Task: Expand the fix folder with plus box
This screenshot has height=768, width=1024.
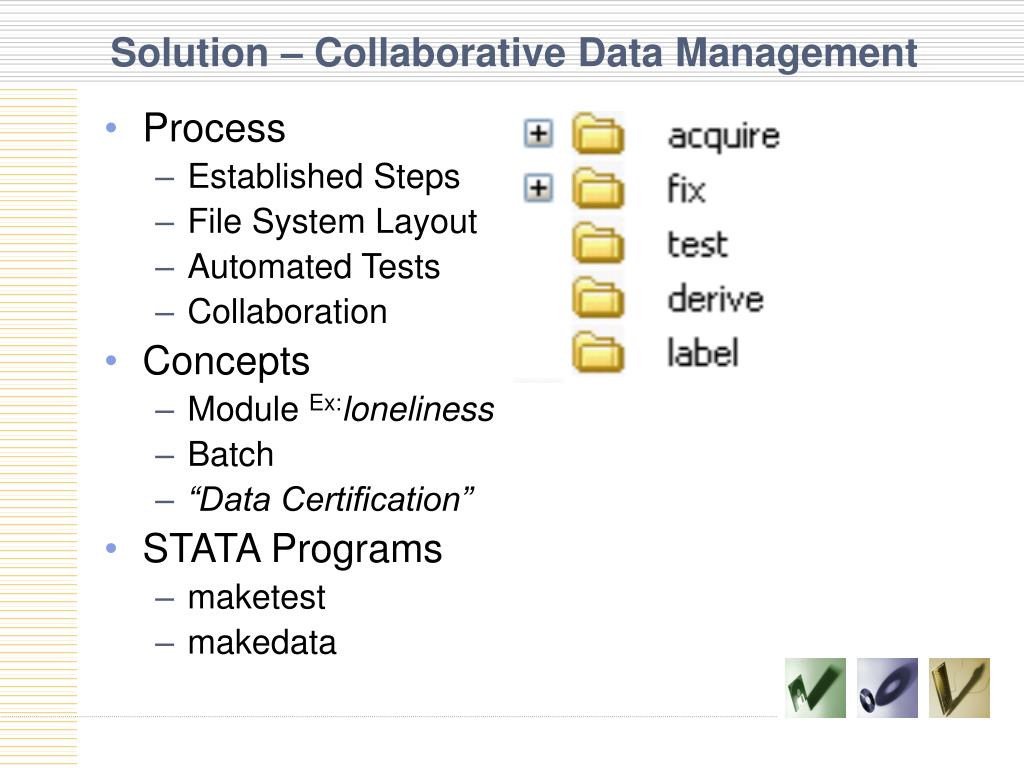Action: [x=538, y=188]
